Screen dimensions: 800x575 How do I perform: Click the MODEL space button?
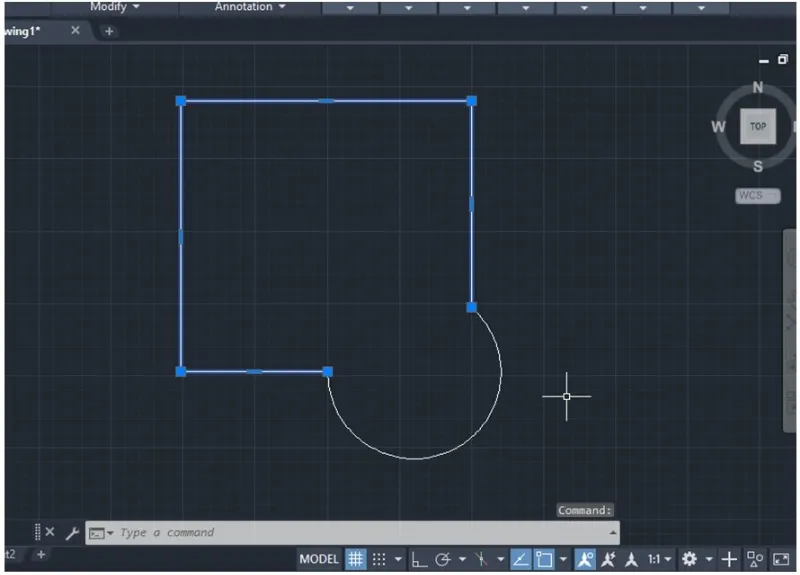pyautogui.click(x=319, y=559)
